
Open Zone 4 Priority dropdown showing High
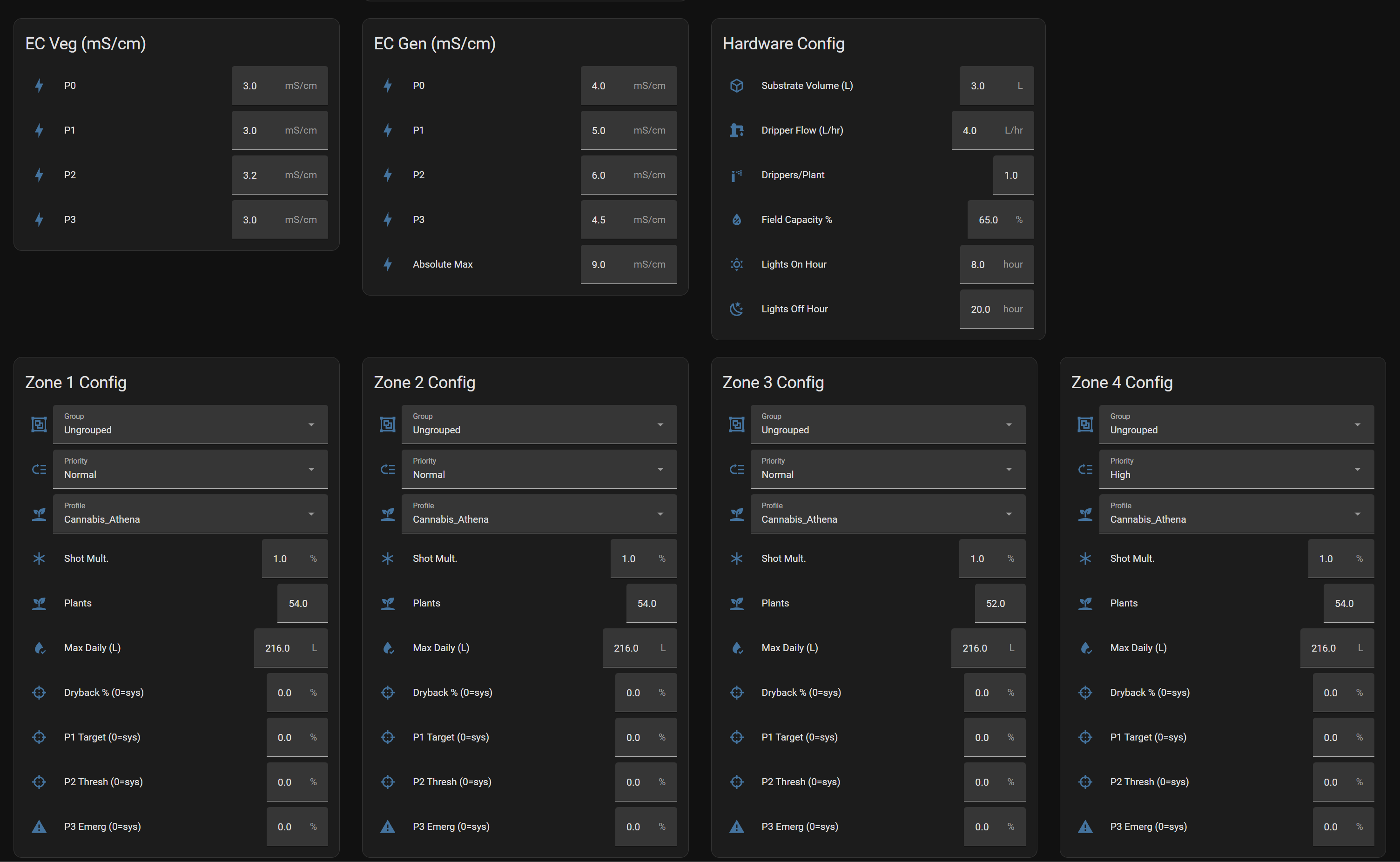coord(1236,469)
